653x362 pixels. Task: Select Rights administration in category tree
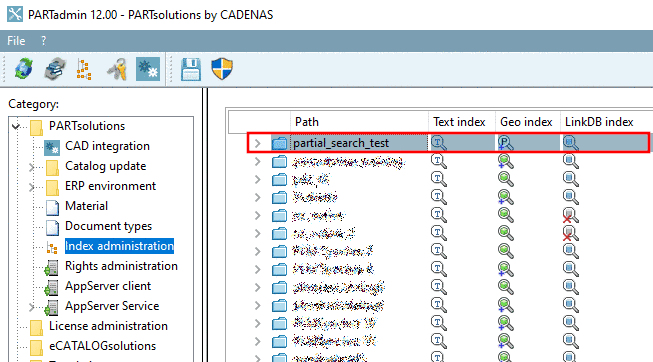pos(121,266)
